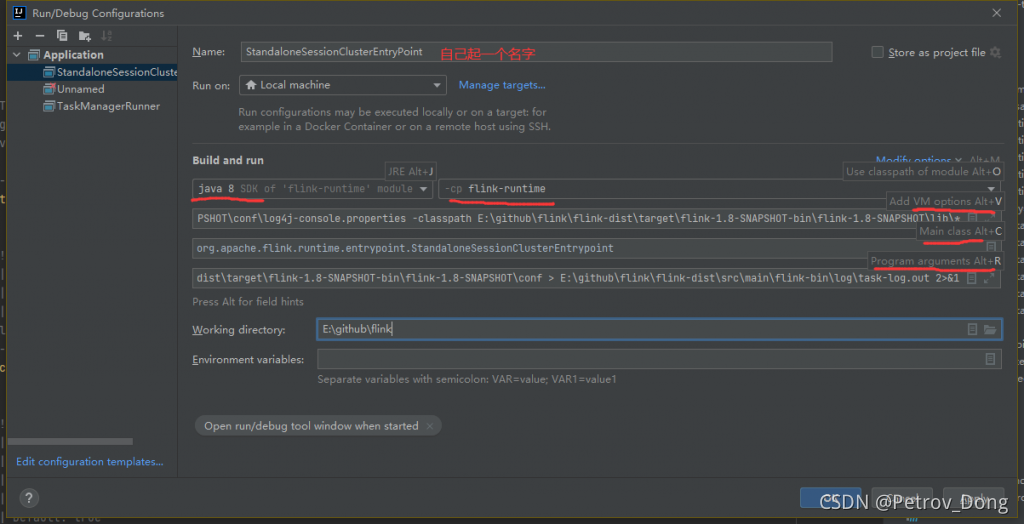Click the Program arguments field
1024x524 pixels.
[596, 278]
